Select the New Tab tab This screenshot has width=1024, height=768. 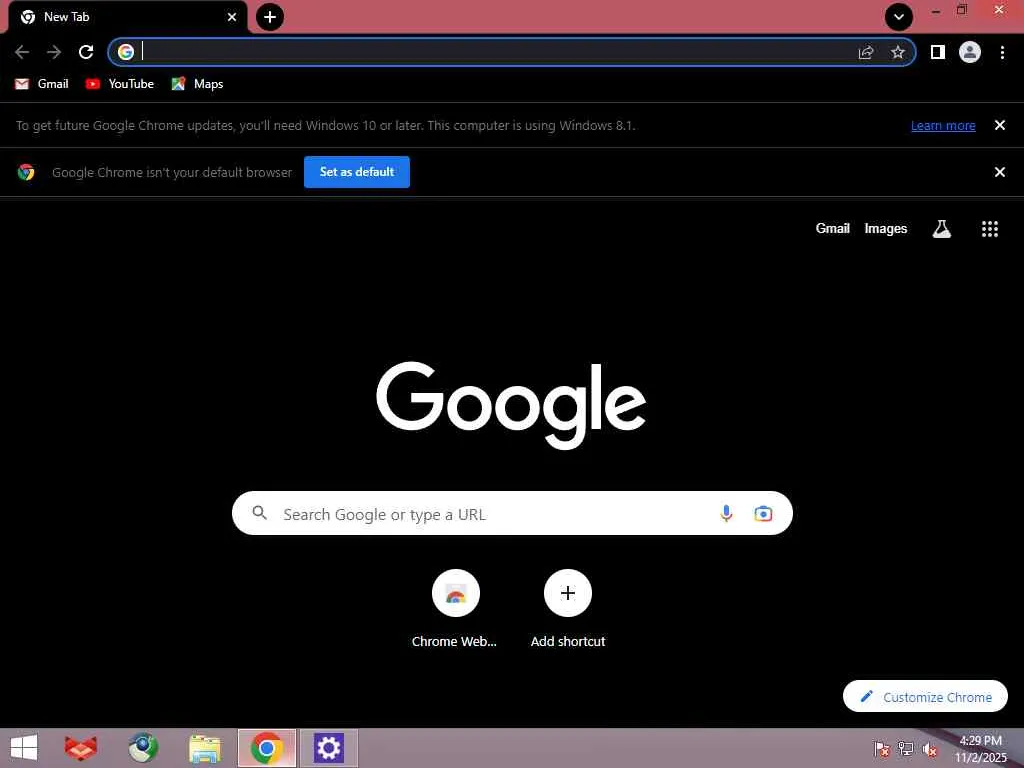click(127, 18)
